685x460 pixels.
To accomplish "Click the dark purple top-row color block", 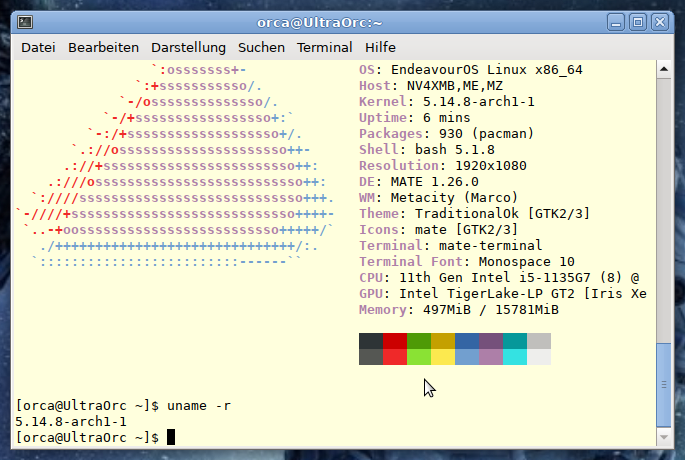I will pyautogui.click(x=491, y=341).
